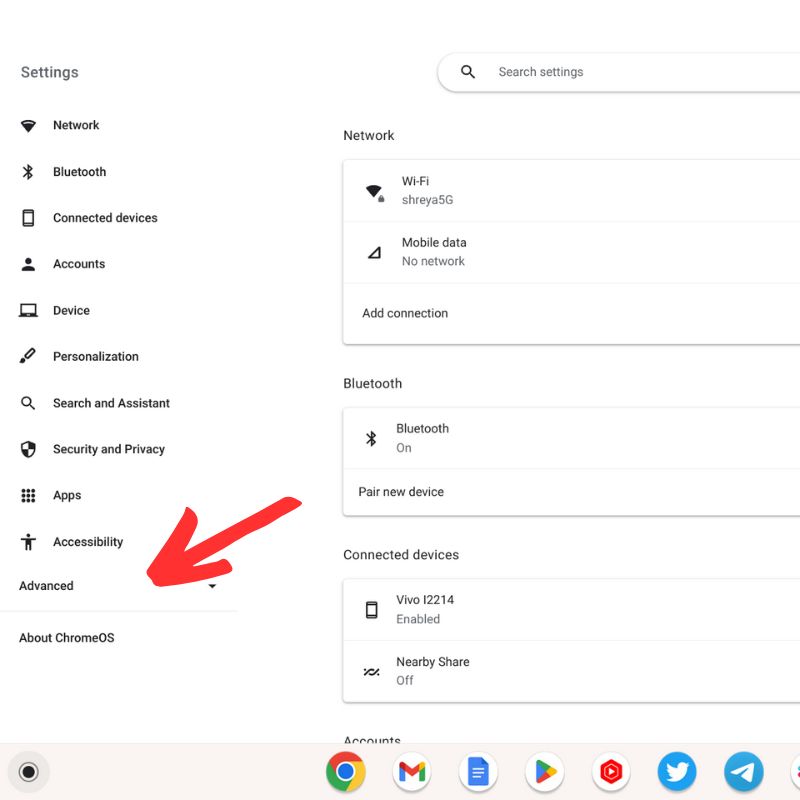Screen dimensions: 800x800
Task: Click the Connected devices section heading
Action: click(401, 555)
